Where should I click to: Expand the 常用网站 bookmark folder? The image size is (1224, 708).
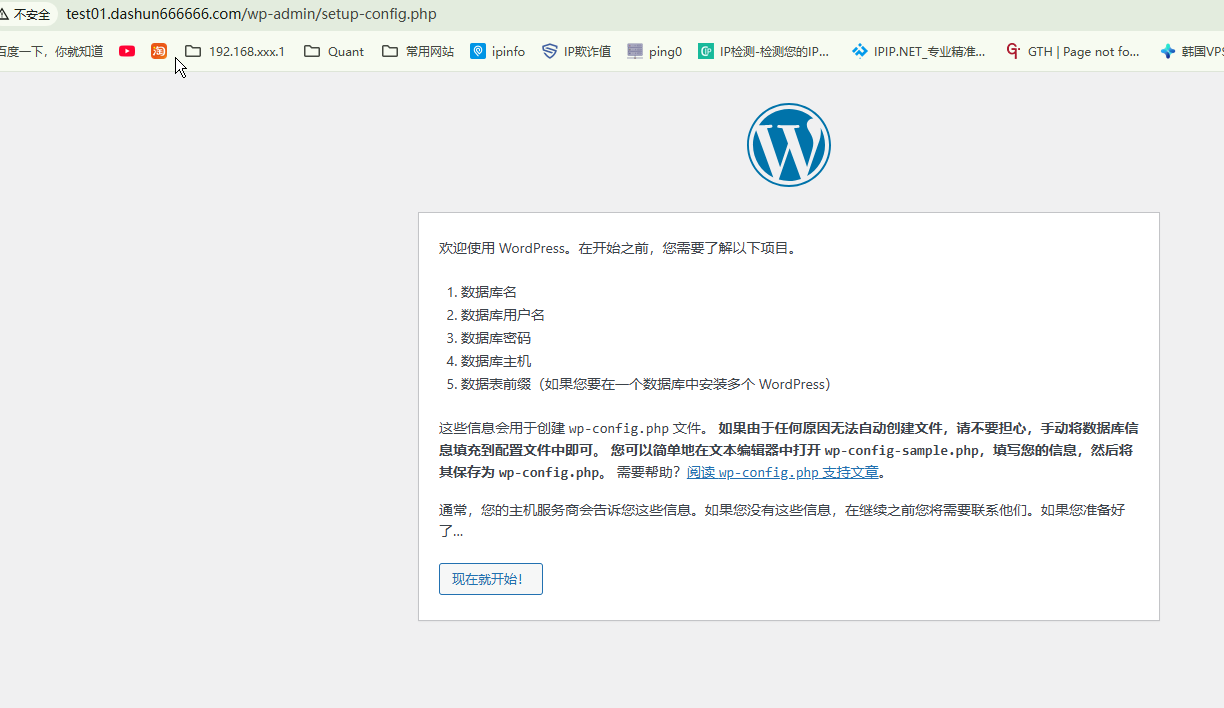coord(418,51)
